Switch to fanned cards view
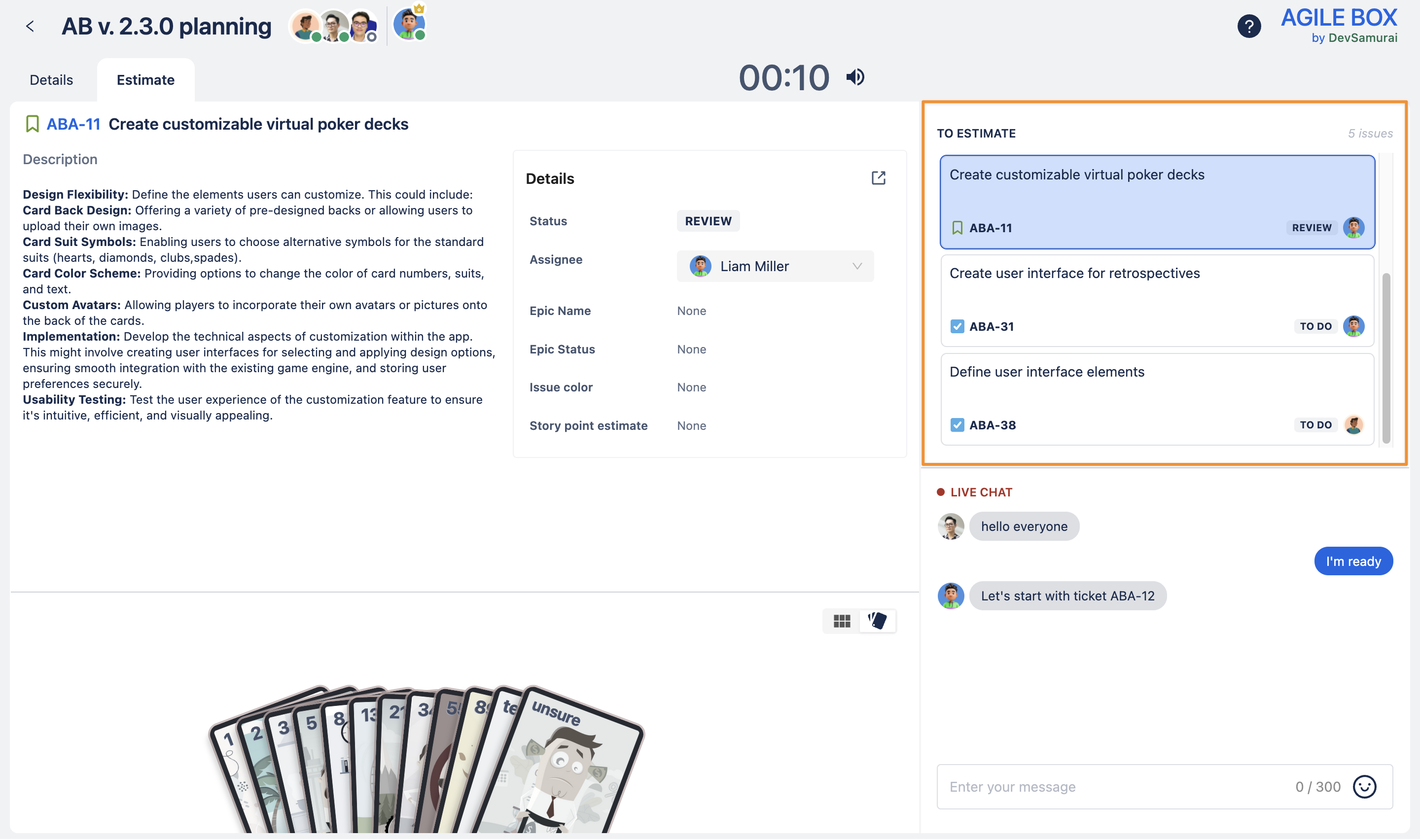 (877, 621)
